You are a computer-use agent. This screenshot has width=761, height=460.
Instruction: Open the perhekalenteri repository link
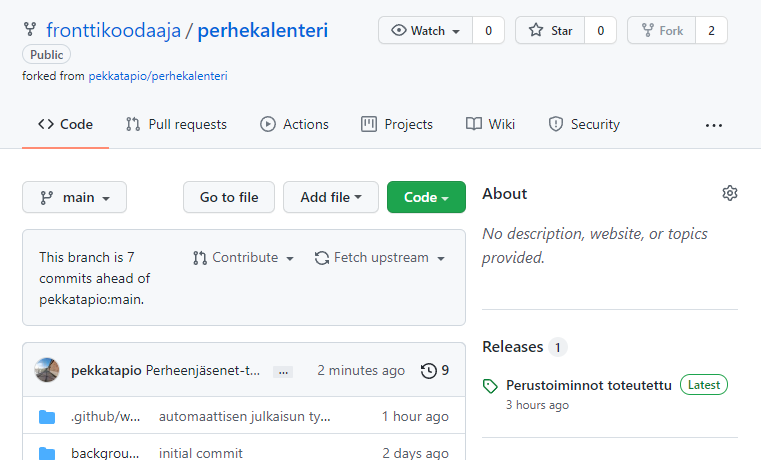click(263, 31)
